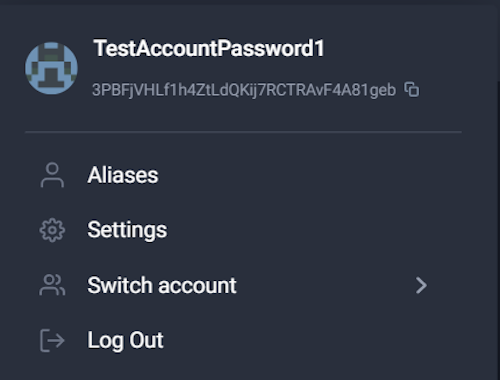Click the Log Out text label
This screenshot has width=500, height=380.
tap(125, 341)
